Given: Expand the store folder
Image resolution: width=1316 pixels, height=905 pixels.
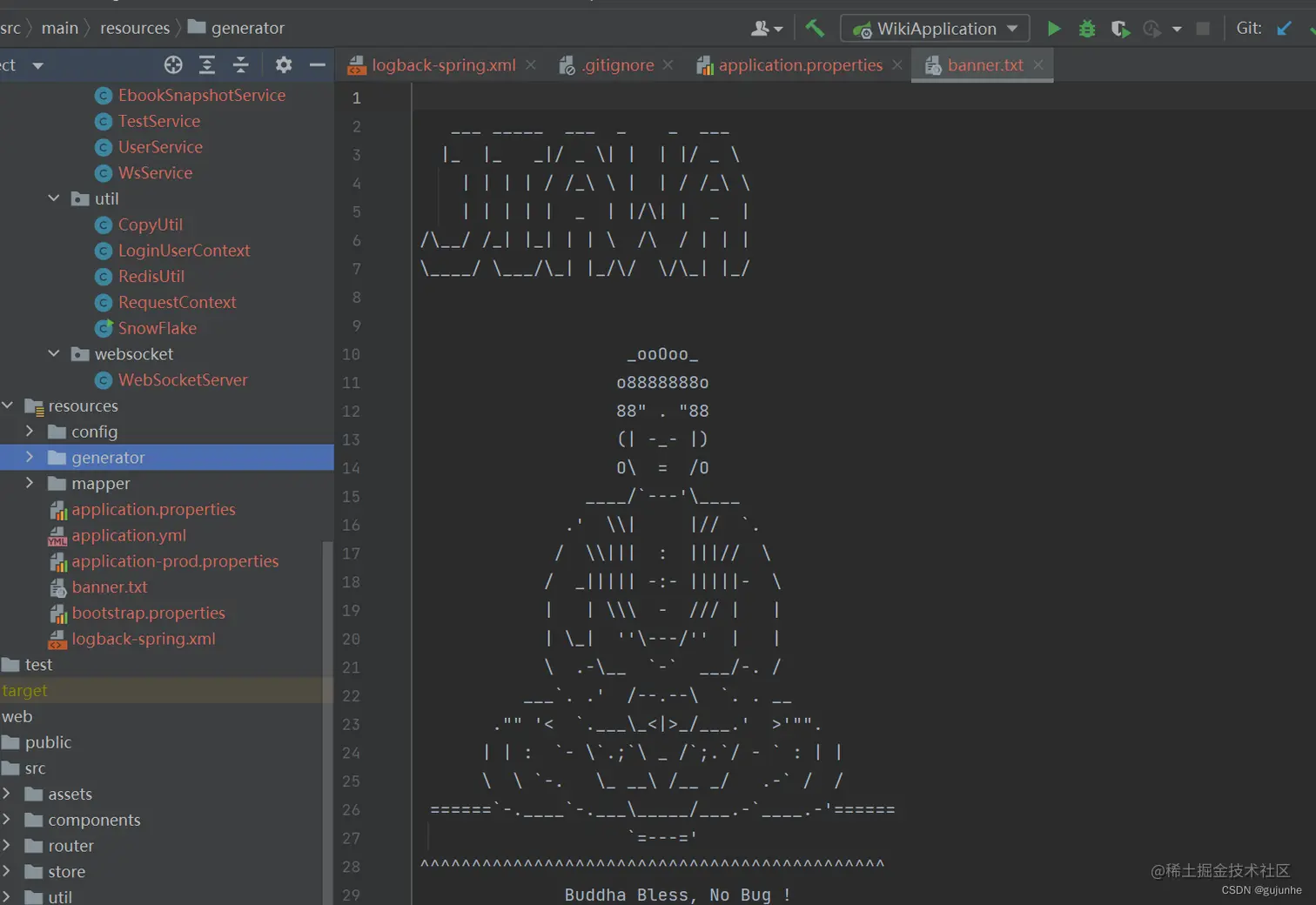Looking at the screenshot, I should point(7,871).
